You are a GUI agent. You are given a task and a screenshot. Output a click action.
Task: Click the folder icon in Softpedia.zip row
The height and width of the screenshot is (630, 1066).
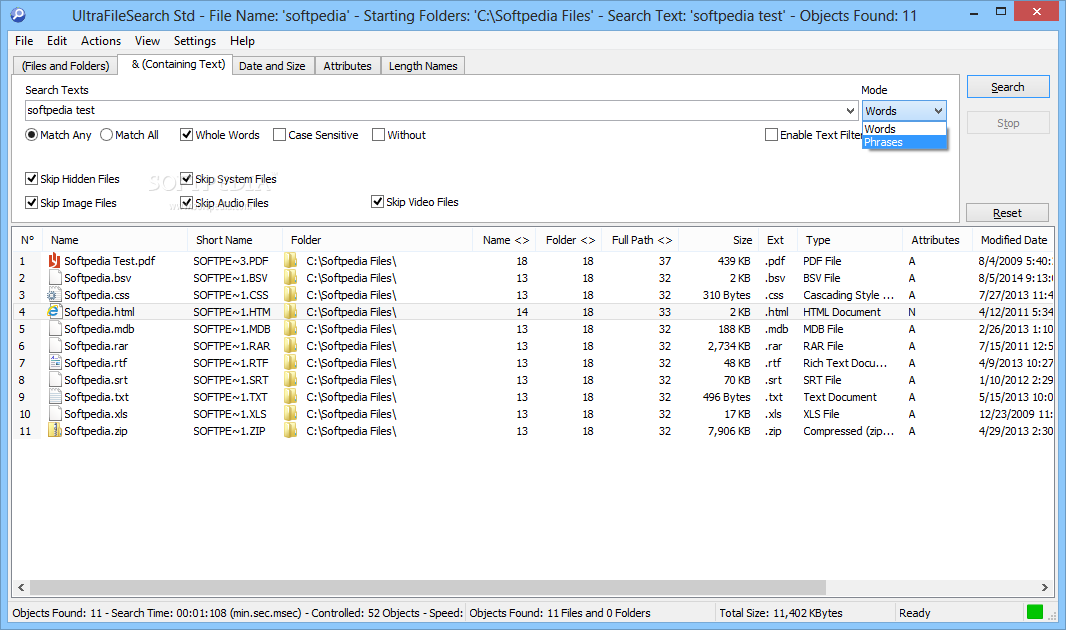click(x=291, y=431)
